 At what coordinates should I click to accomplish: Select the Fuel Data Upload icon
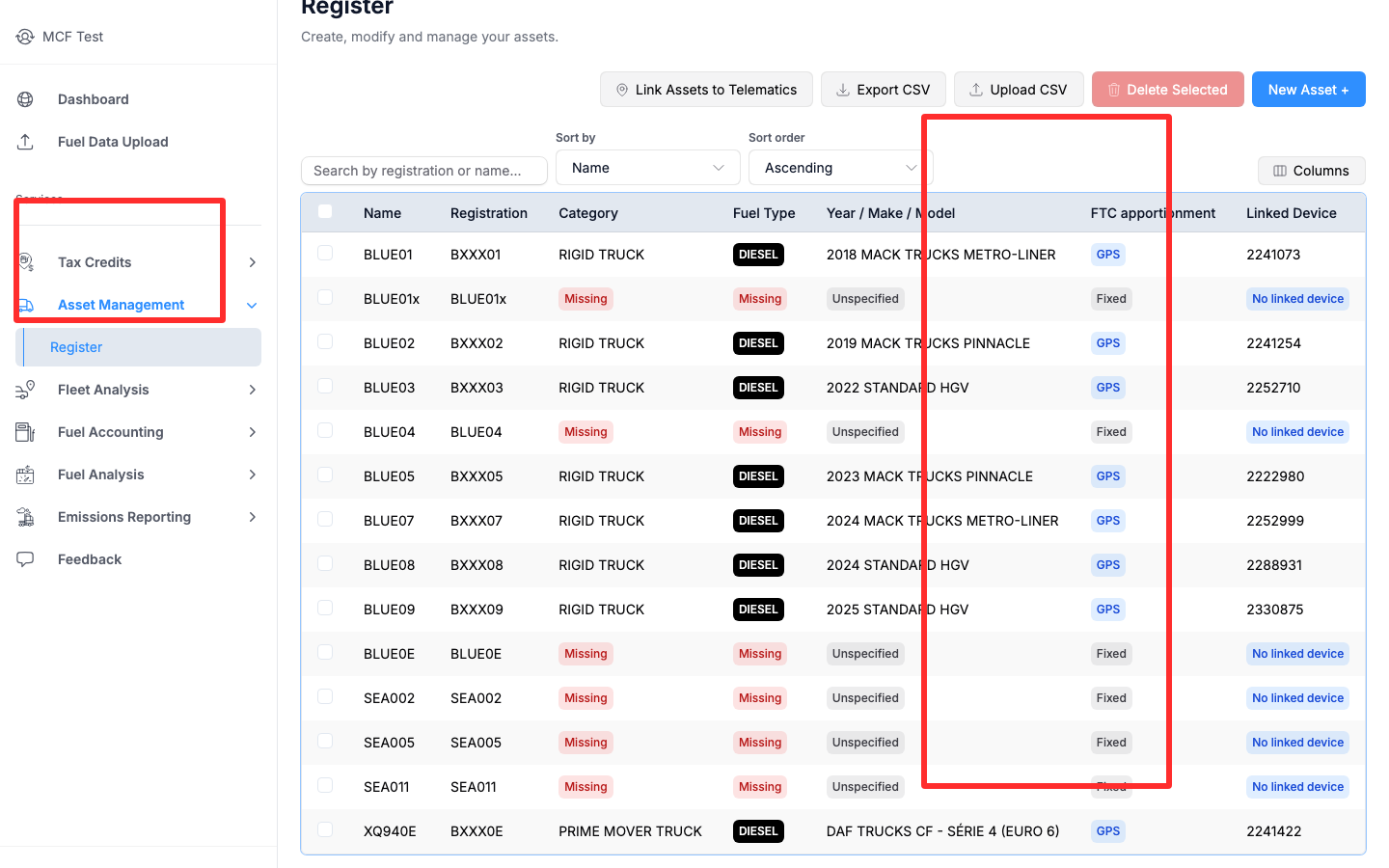coord(25,141)
